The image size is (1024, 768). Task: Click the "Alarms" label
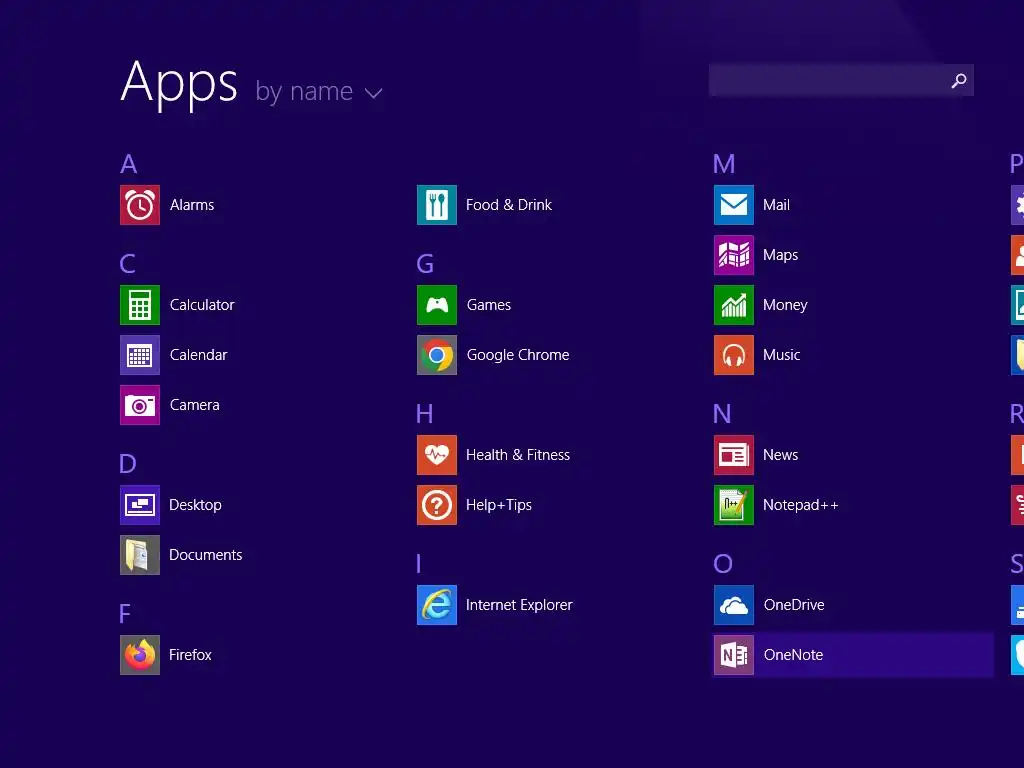point(192,205)
